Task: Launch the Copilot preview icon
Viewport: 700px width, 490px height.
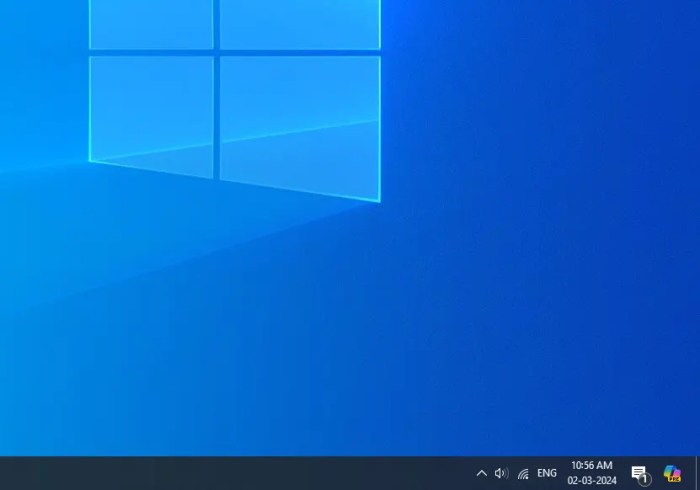Action: coord(672,473)
